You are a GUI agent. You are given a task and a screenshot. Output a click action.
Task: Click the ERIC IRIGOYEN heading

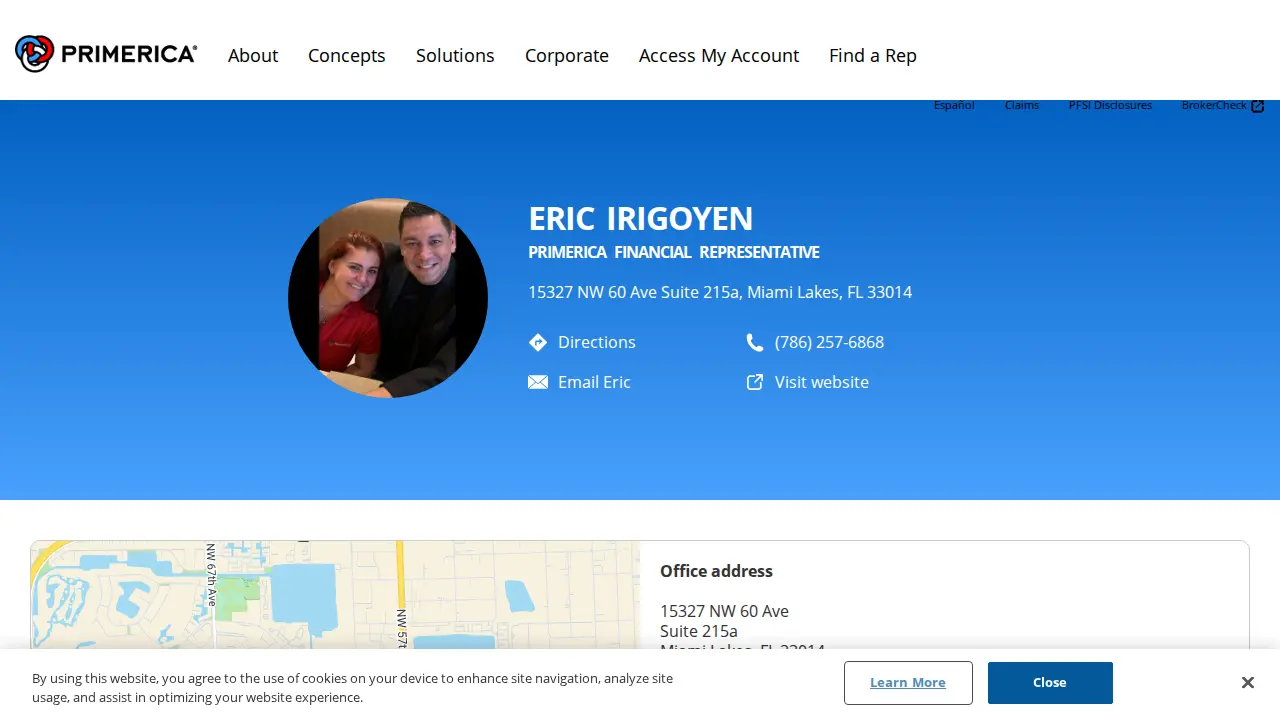pos(641,218)
